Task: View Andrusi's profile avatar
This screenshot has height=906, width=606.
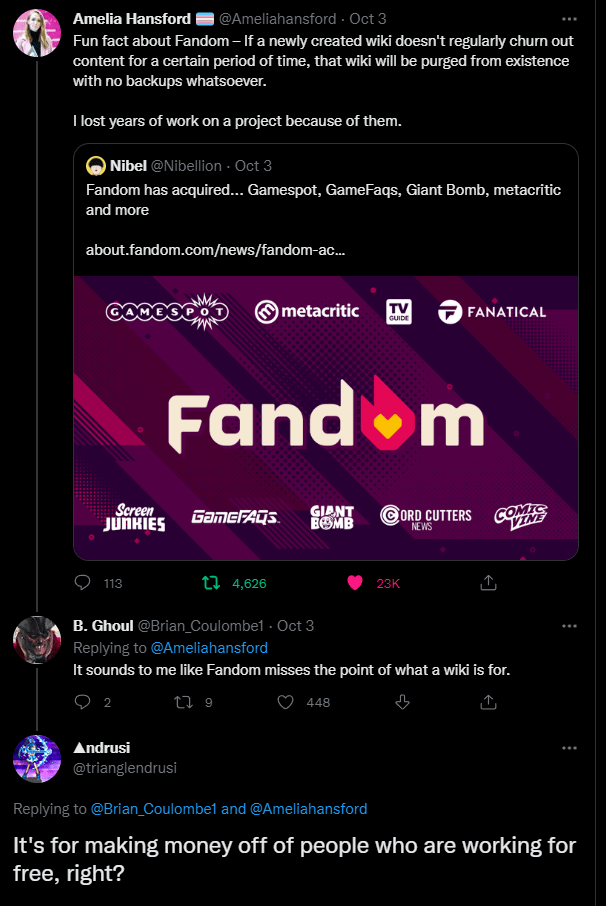Action: (x=37, y=758)
